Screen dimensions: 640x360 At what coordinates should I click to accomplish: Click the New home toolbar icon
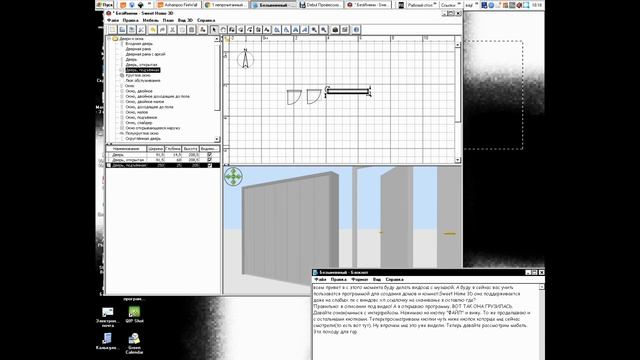tap(112, 30)
